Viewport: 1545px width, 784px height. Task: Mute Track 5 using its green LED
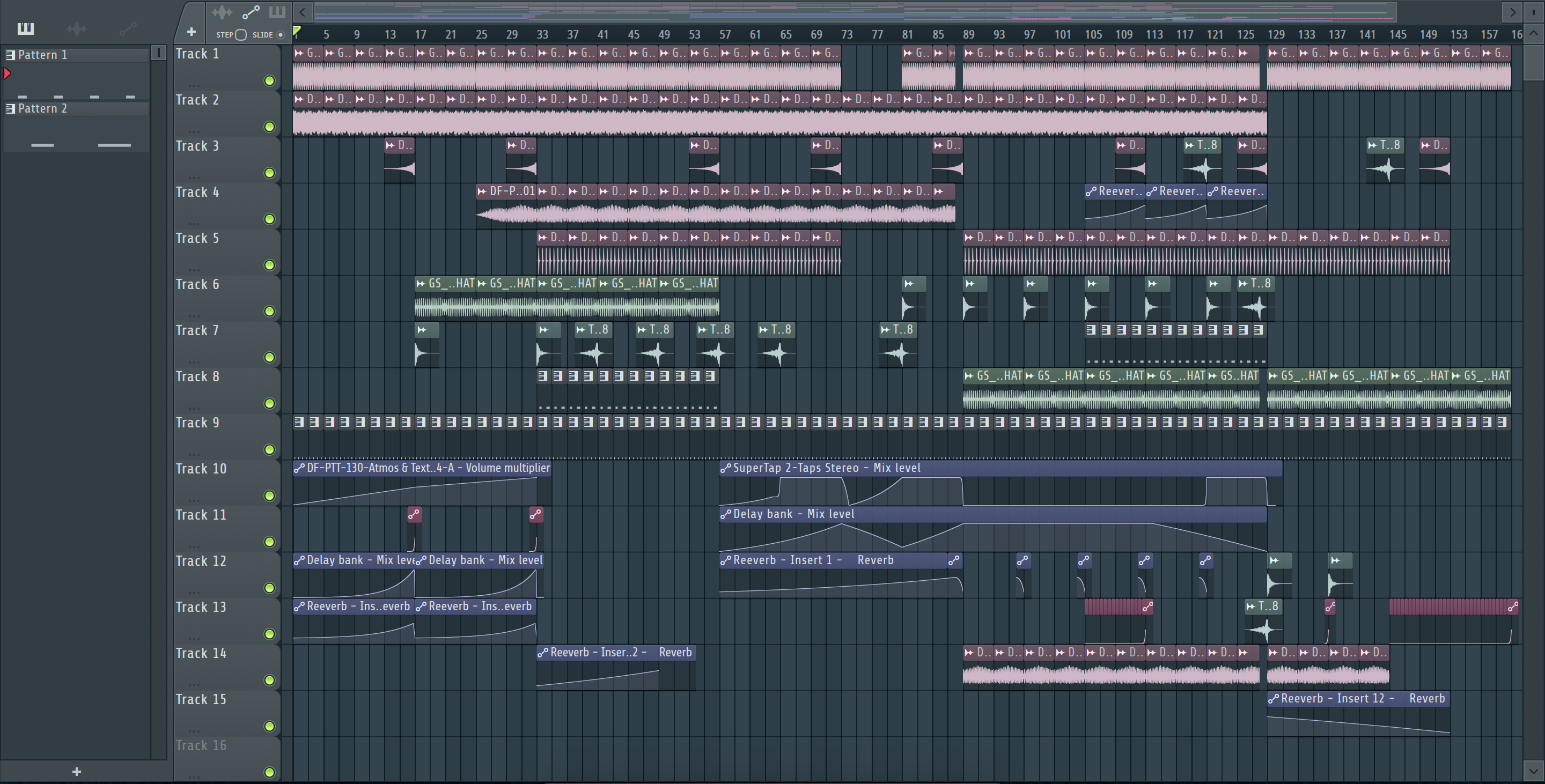(270, 265)
